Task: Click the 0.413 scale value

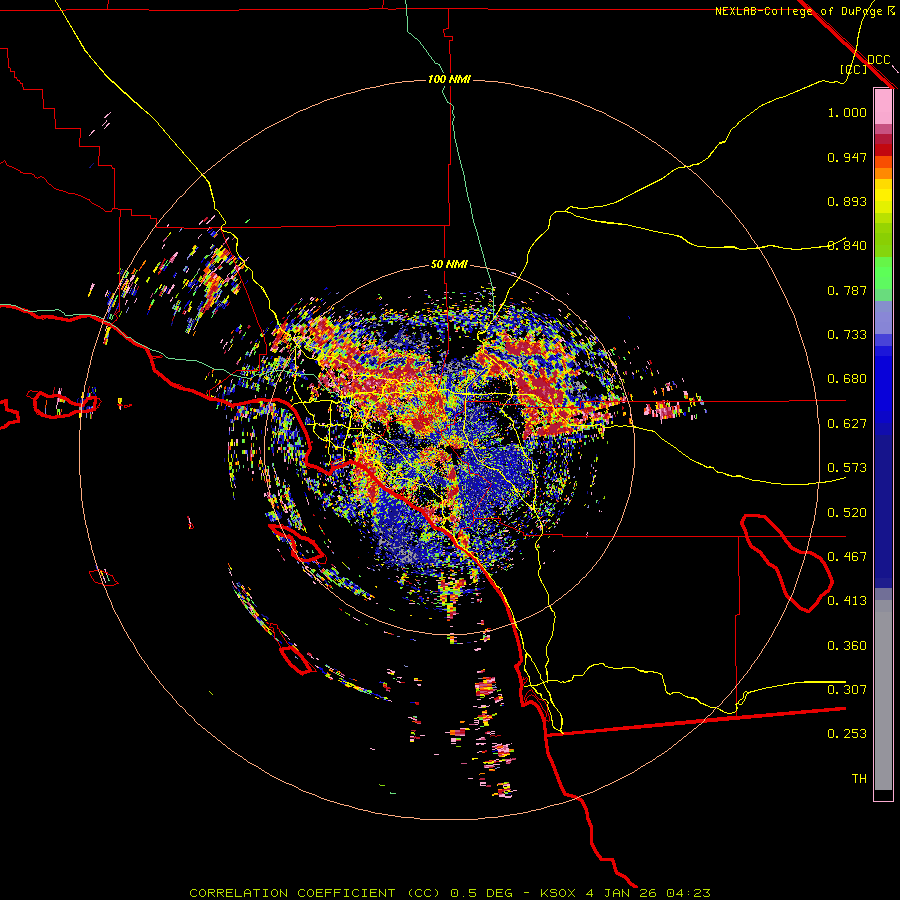Action: 847,601
